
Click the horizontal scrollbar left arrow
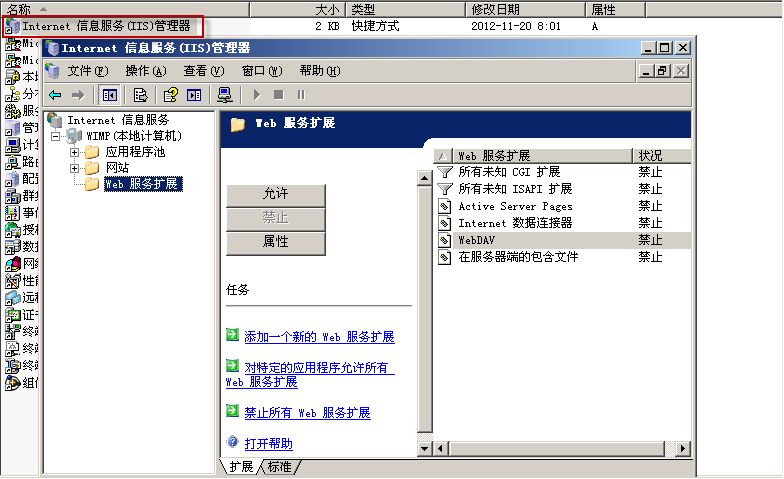click(x=440, y=448)
